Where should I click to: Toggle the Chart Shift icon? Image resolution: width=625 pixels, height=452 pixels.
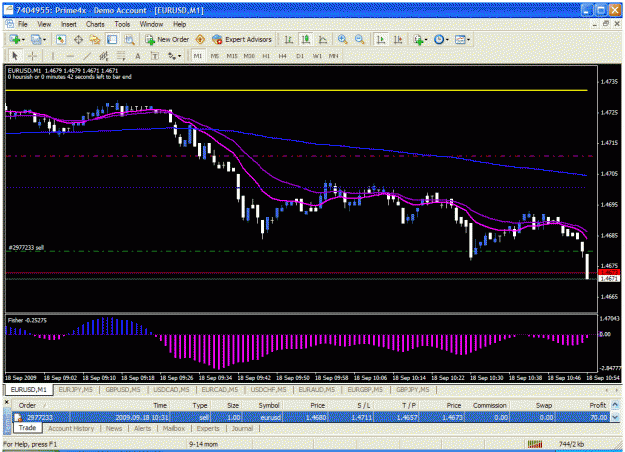tap(398, 39)
